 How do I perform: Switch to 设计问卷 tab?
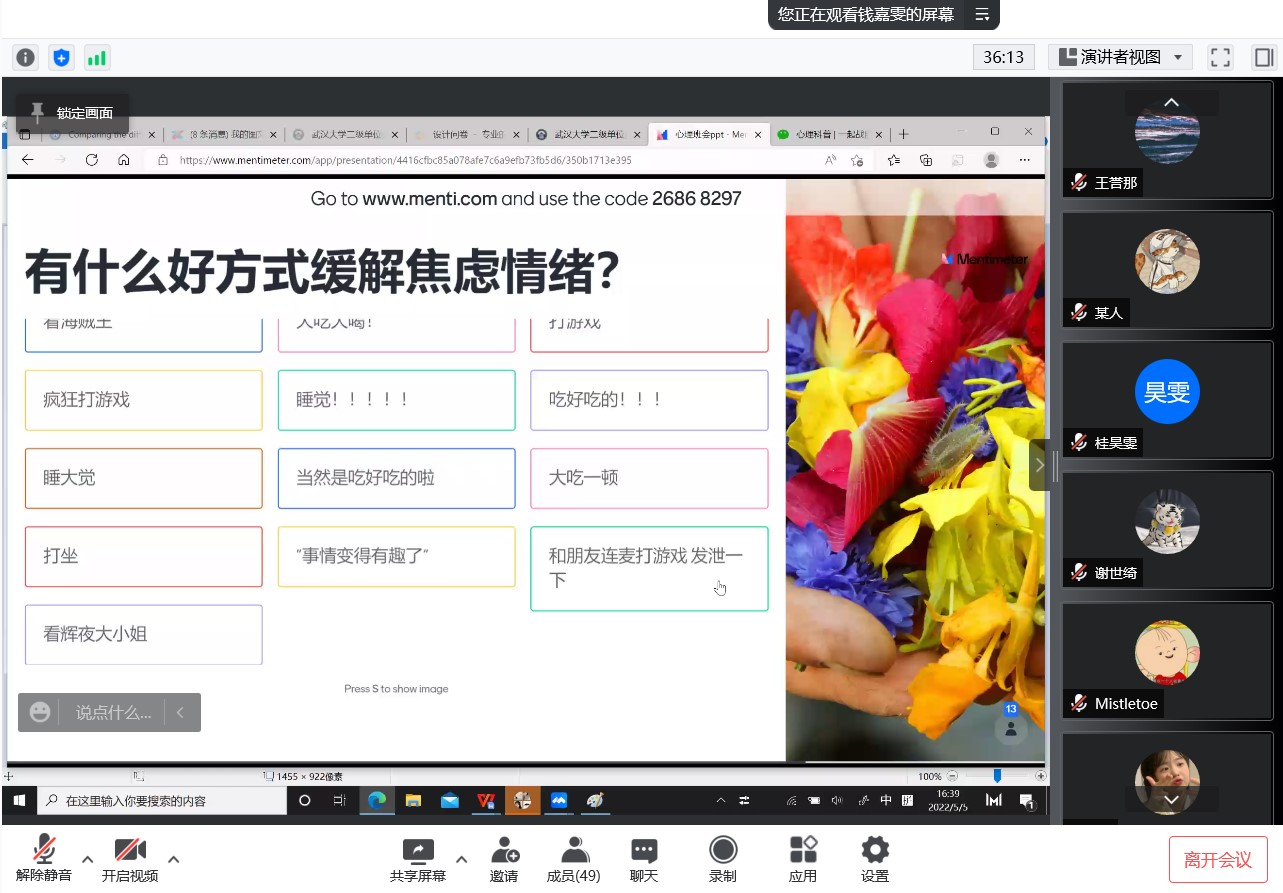pos(465,134)
